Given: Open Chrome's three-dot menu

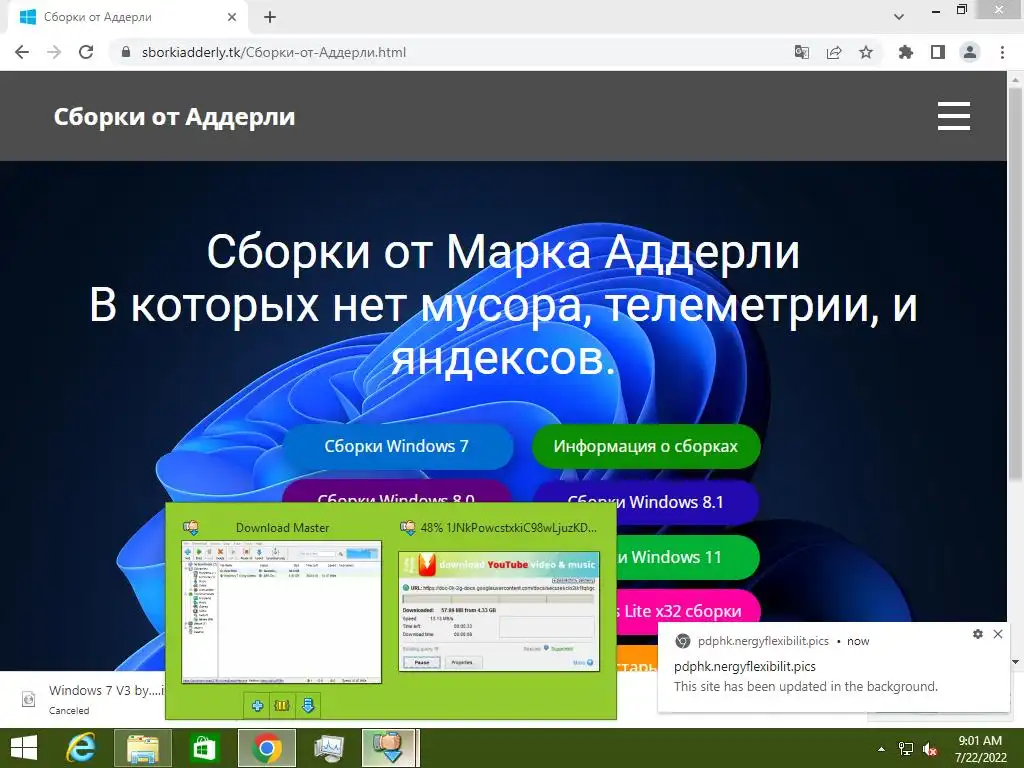Looking at the screenshot, I should pyautogui.click(x=1002, y=52).
